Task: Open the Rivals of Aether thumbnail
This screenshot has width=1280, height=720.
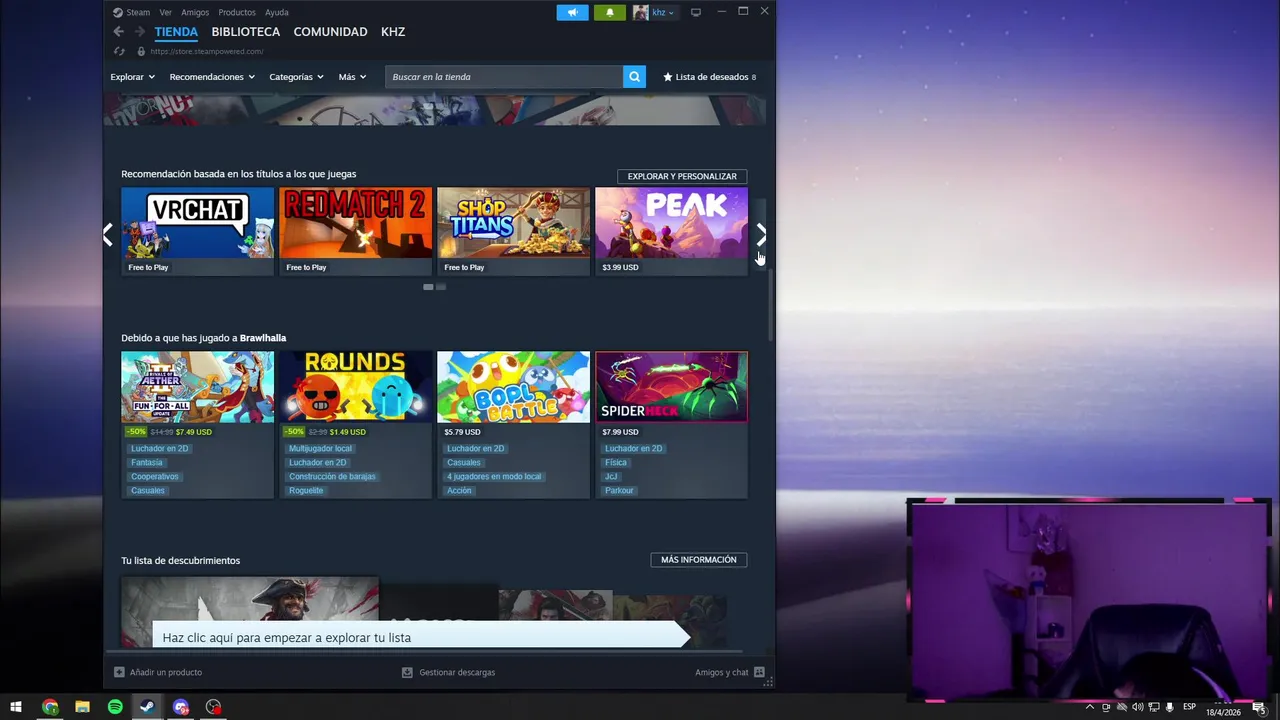Action: [x=197, y=387]
